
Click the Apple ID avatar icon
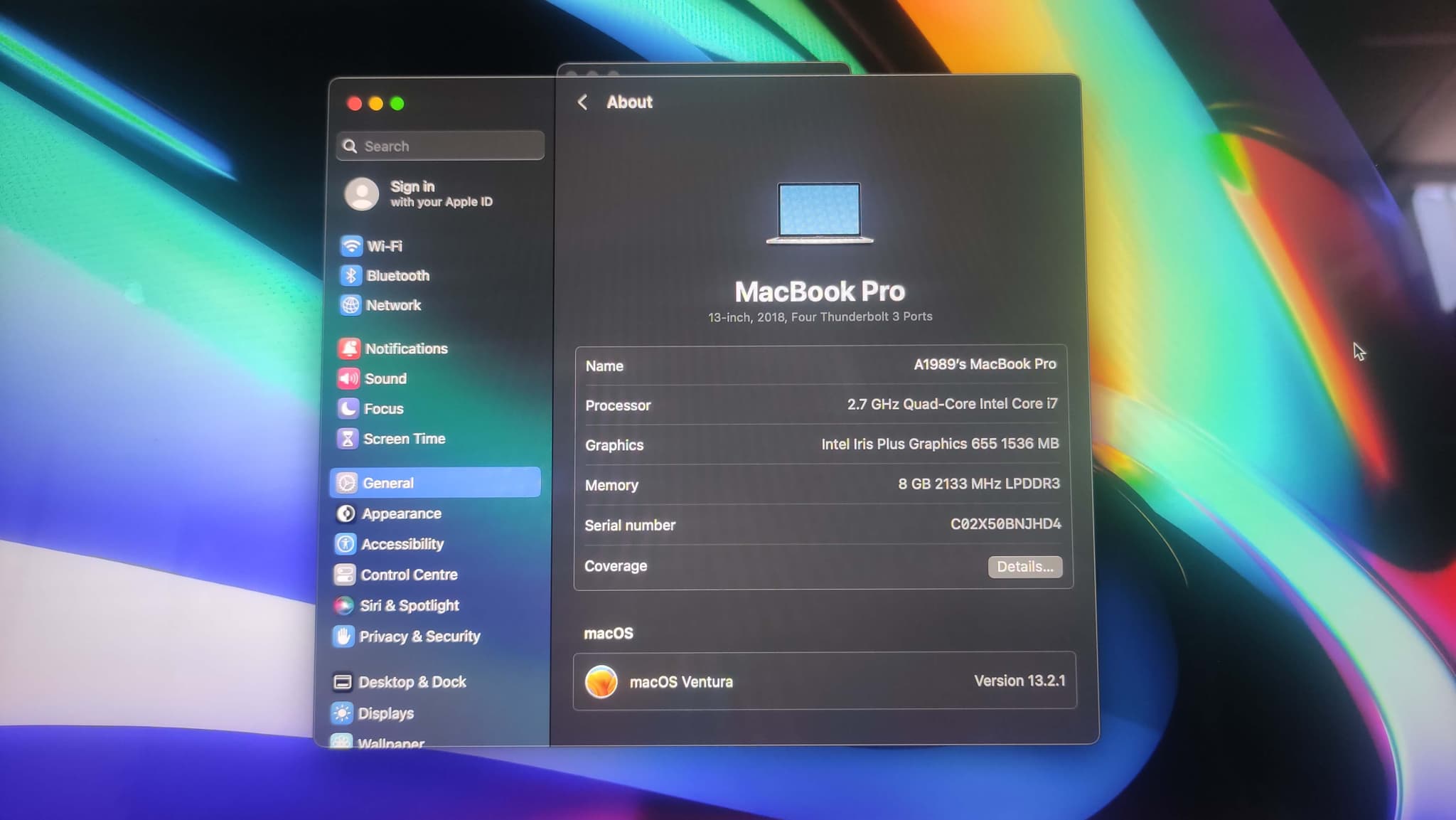click(362, 194)
